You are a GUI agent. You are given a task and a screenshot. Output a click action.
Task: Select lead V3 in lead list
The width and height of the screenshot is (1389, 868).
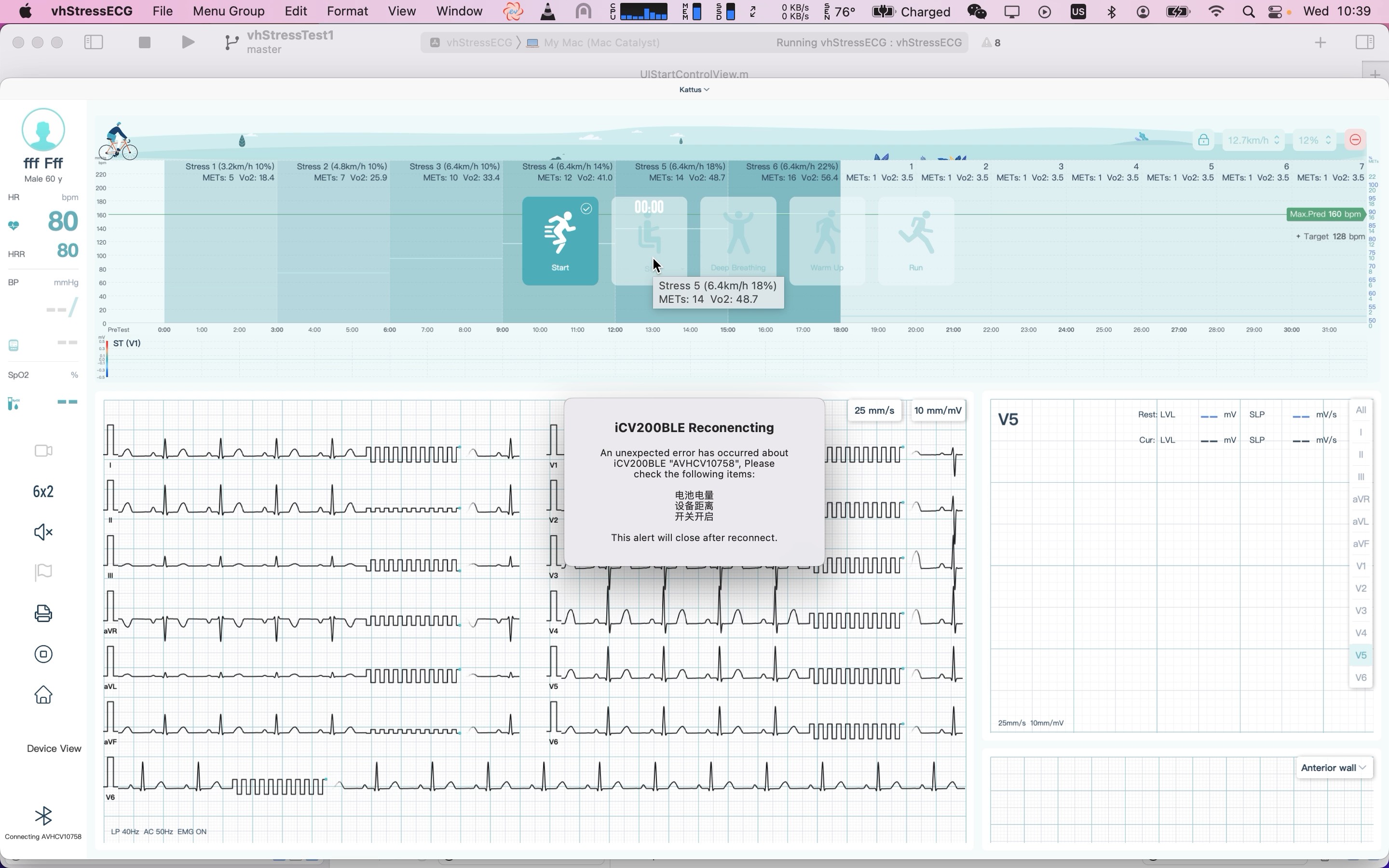click(1361, 611)
